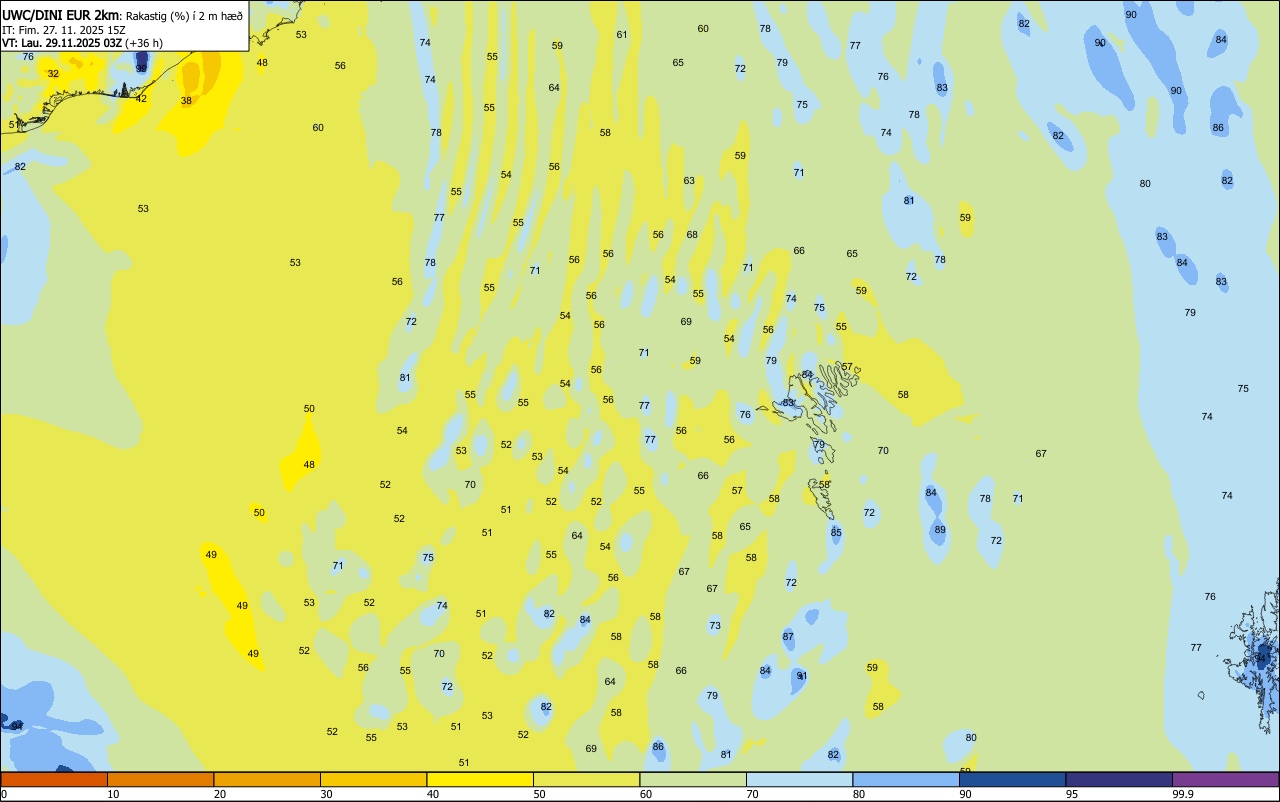
Task: Click the 40–50 bright yellow legend swatch
Action: [480, 779]
